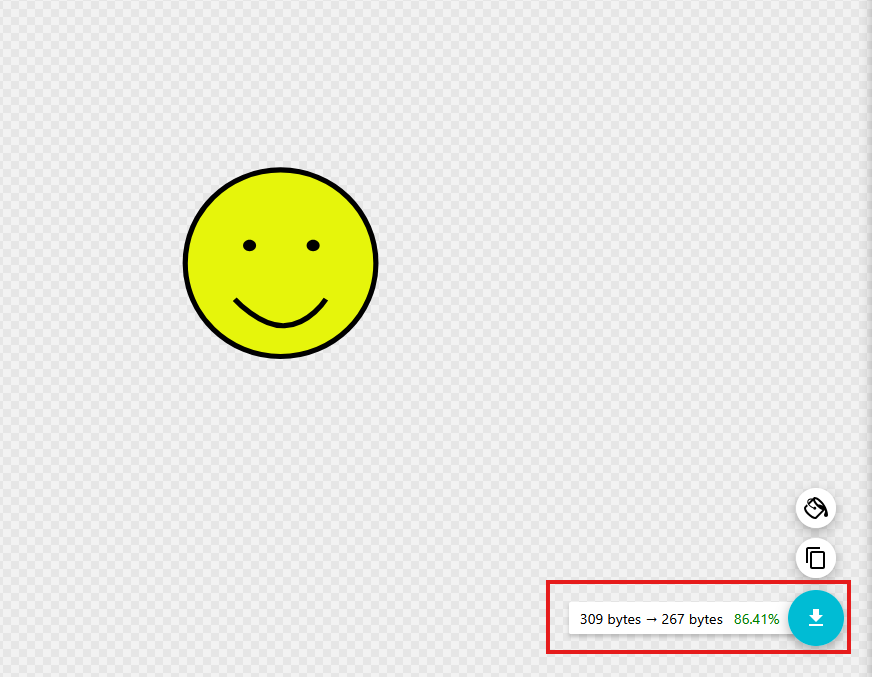Click the gray scrollbar strip at right edge

(x=868, y=300)
